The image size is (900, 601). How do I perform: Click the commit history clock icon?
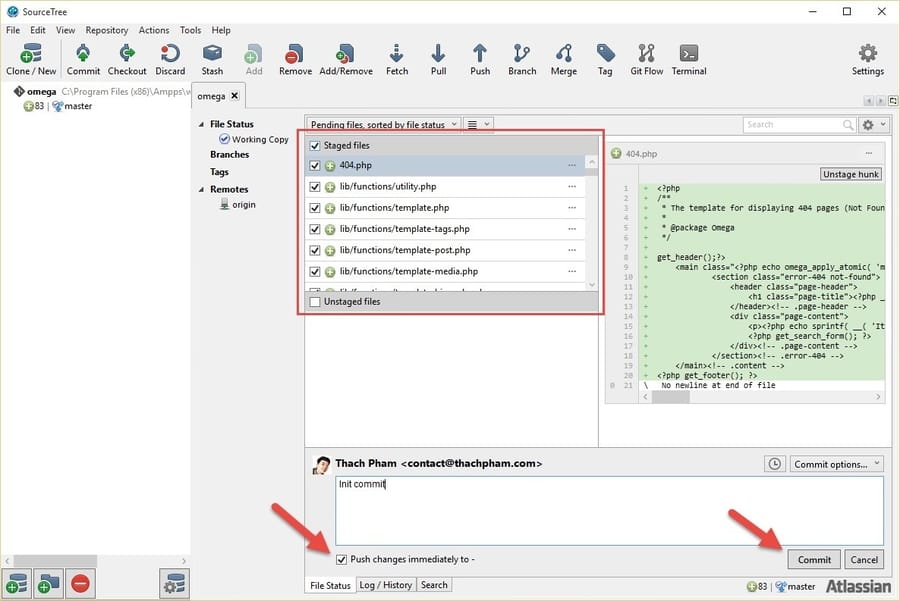(774, 464)
